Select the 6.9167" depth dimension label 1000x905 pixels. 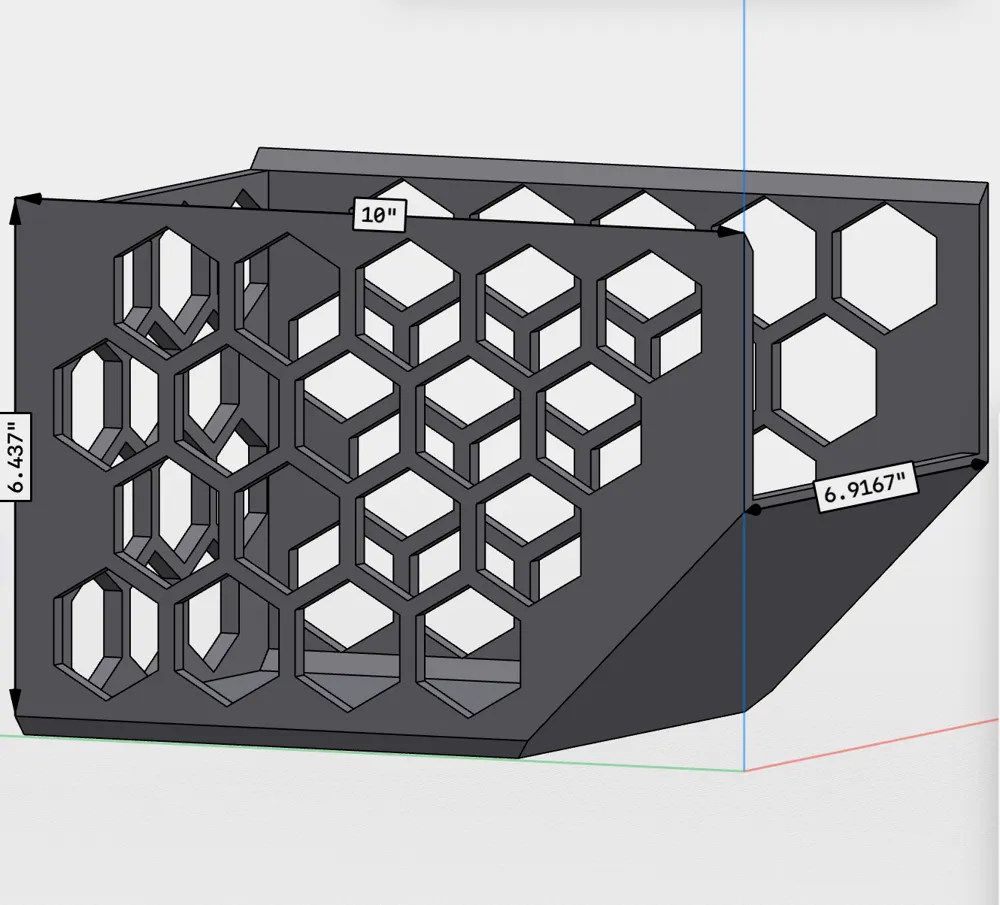(x=865, y=489)
